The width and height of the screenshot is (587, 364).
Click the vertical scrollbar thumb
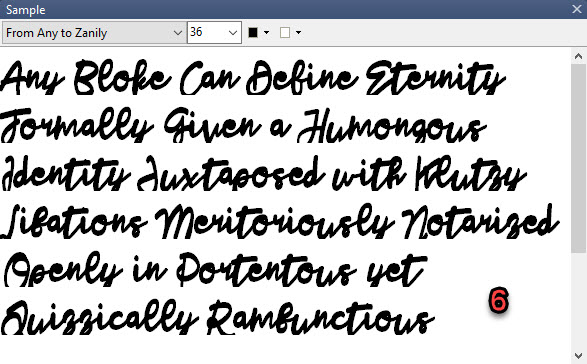point(578,158)
